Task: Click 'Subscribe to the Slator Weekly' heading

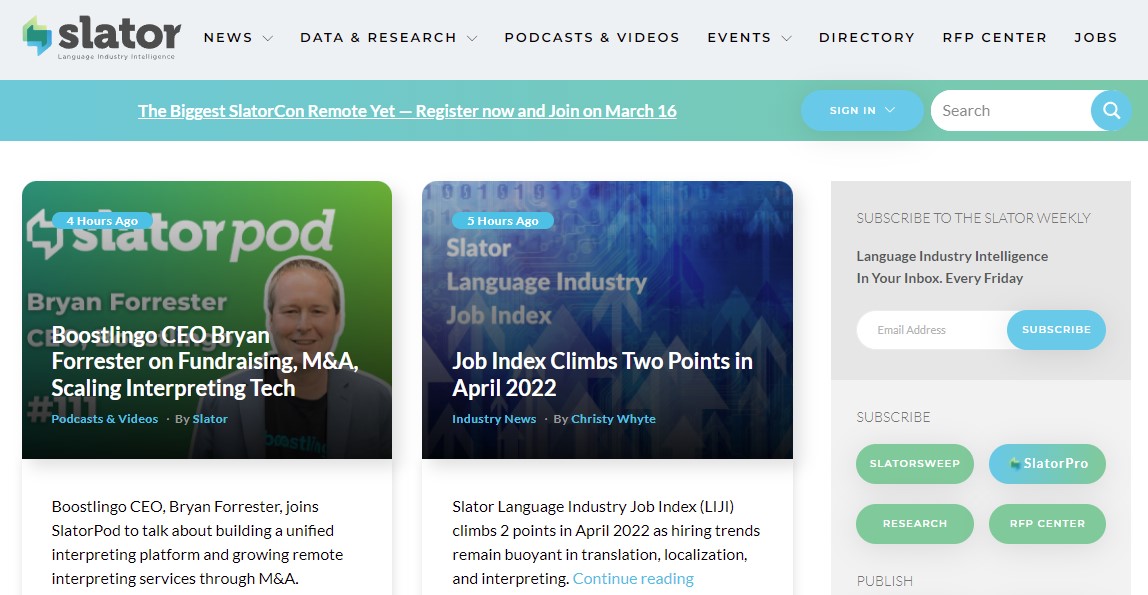Action: click(x=973, y=218)
